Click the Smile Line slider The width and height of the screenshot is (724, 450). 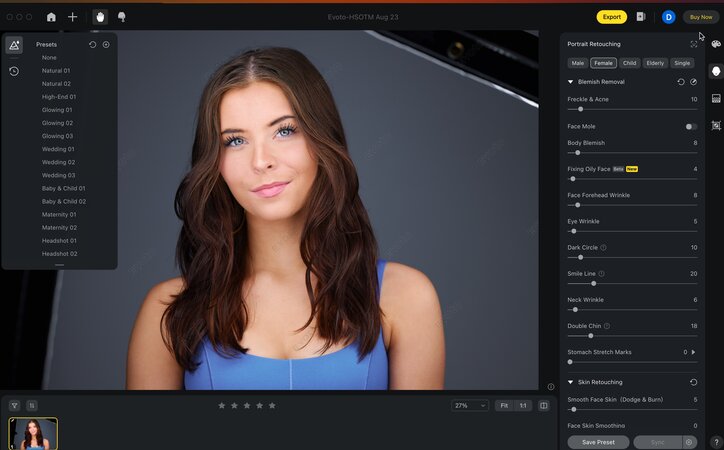point(593,283)
